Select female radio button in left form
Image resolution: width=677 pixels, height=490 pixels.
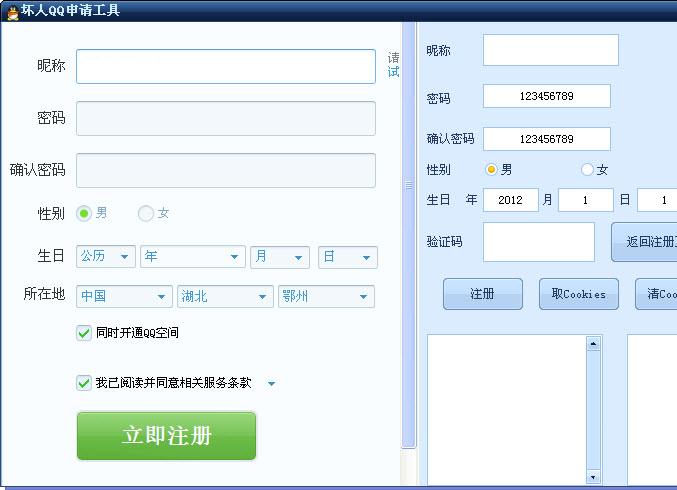point(146,213)
